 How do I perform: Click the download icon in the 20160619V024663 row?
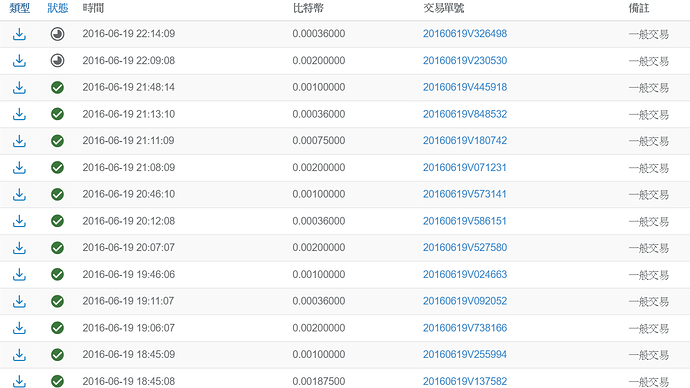pos(19,275)
